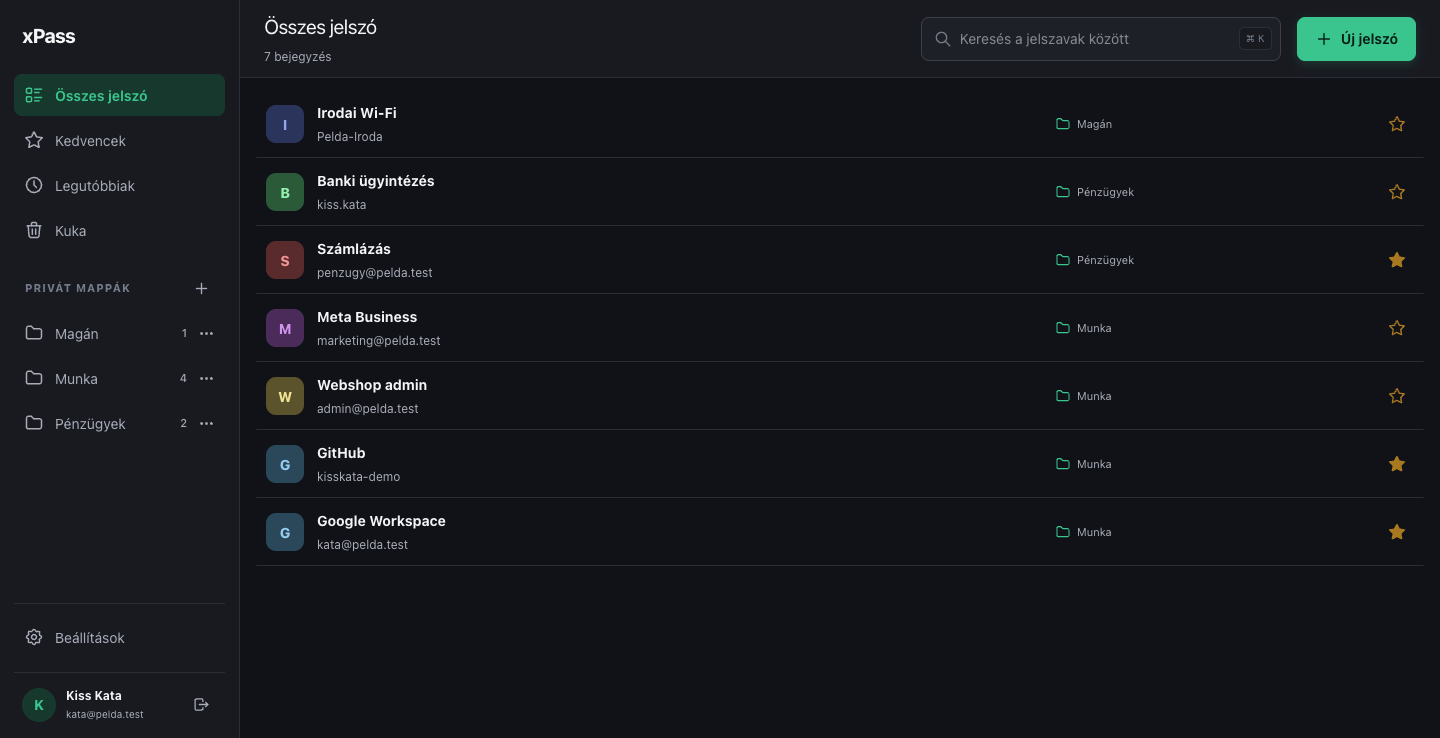
Task: Click the Google Workspace avatar icon
Action: pyautogui.click(x=285, y=532)
